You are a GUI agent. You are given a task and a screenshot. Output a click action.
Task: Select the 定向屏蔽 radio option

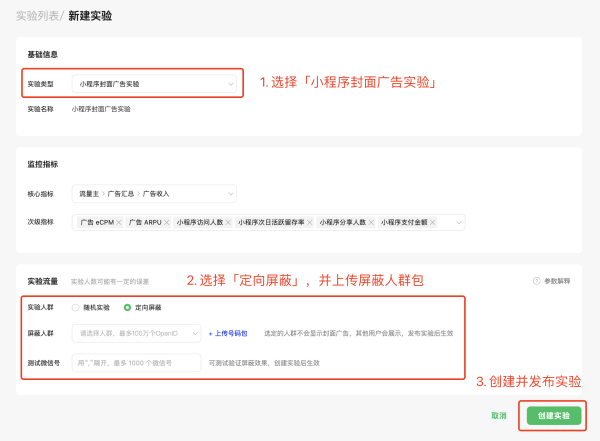click(x=127, y=307)
